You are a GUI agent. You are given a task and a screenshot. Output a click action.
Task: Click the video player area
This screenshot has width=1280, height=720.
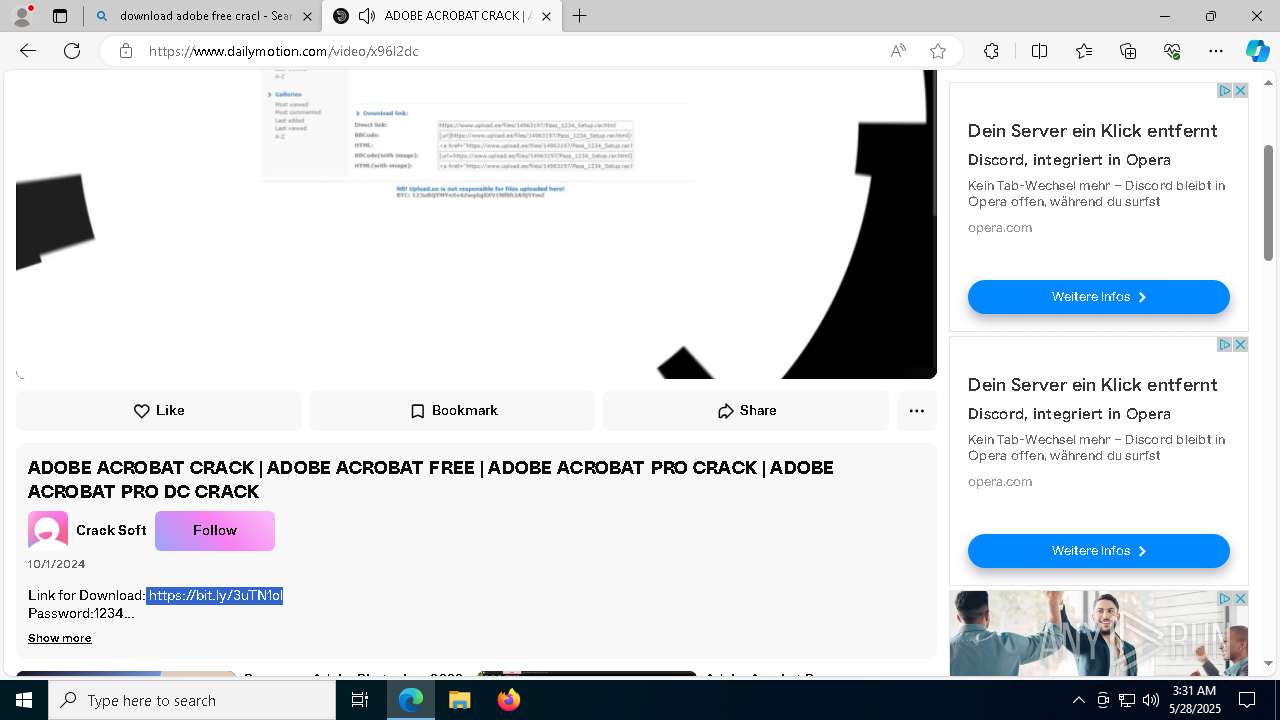point(476,225)
